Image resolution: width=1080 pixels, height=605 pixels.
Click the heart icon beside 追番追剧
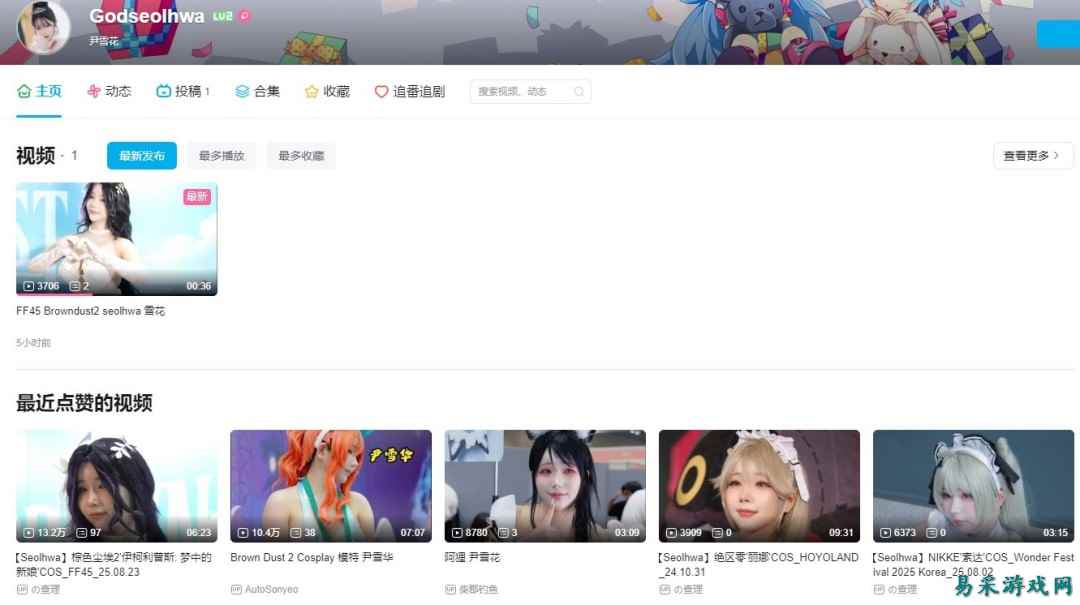point(381,91)
